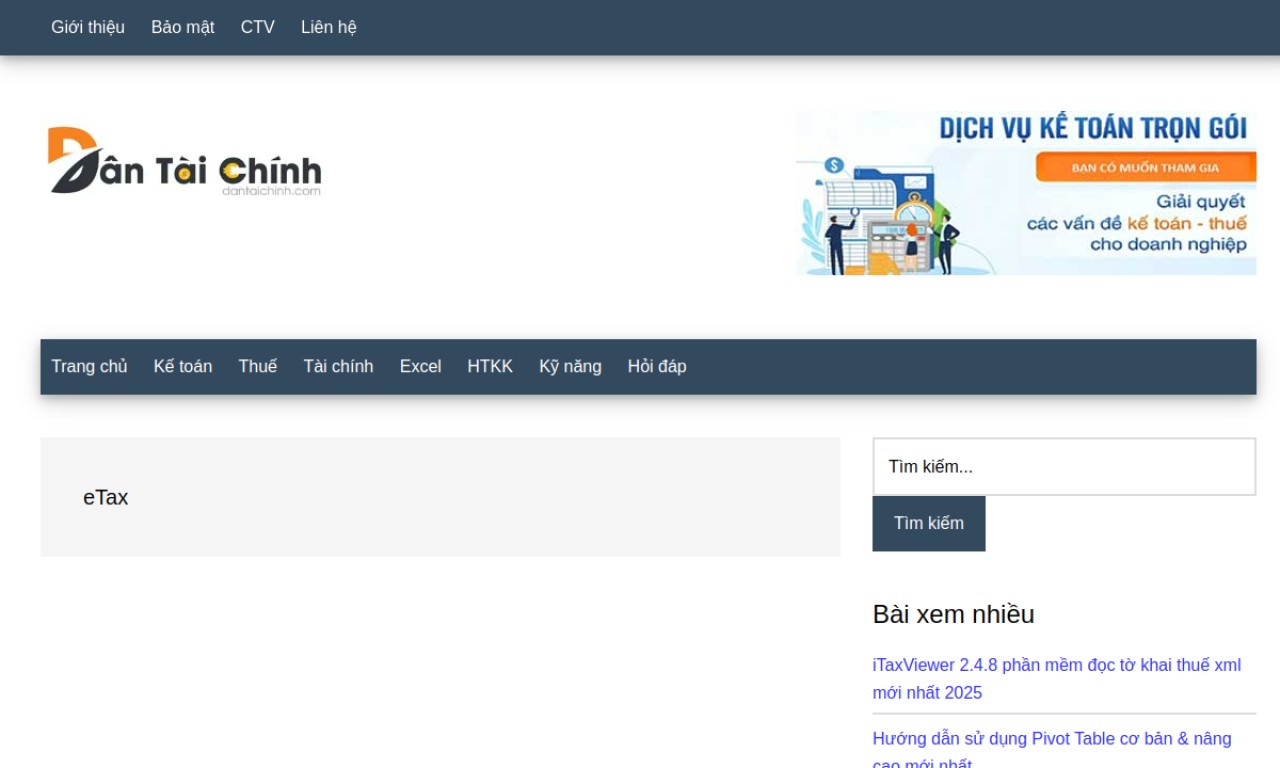Select Tài chính in navigation menu
Viewport: 1280px width, 768px height.
click(x=338, y=366)
